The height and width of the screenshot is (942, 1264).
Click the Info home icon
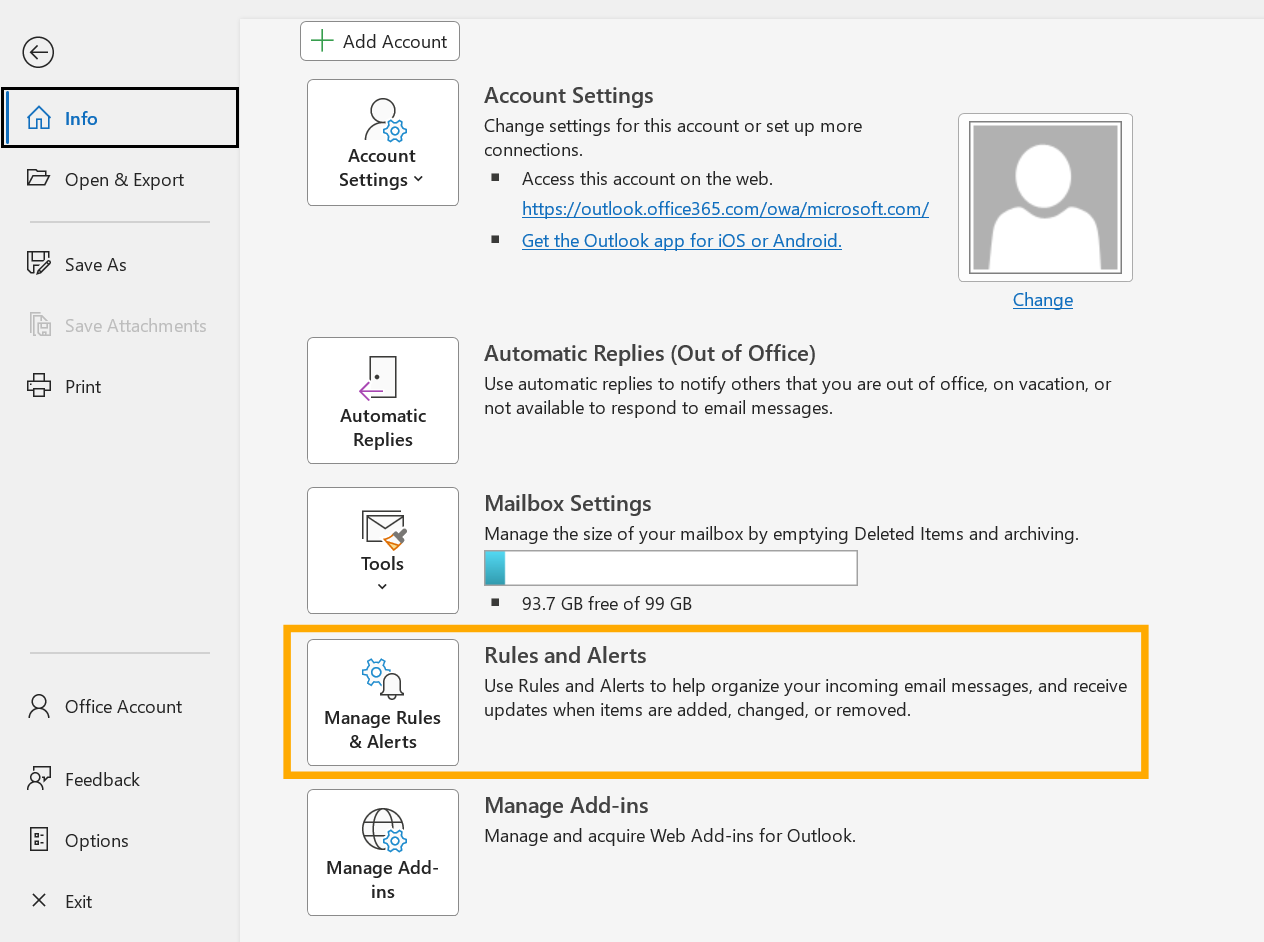tap(39, 118)
